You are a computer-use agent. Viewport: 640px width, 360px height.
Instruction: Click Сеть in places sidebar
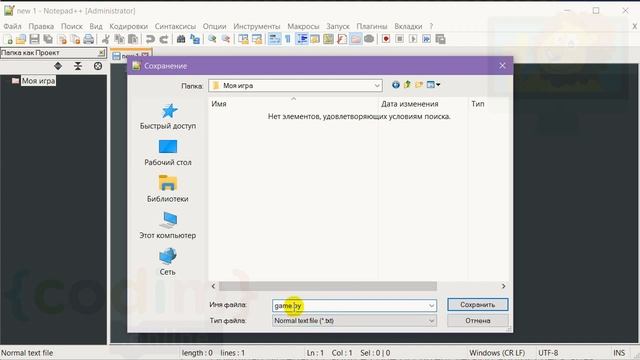[168, 262]
